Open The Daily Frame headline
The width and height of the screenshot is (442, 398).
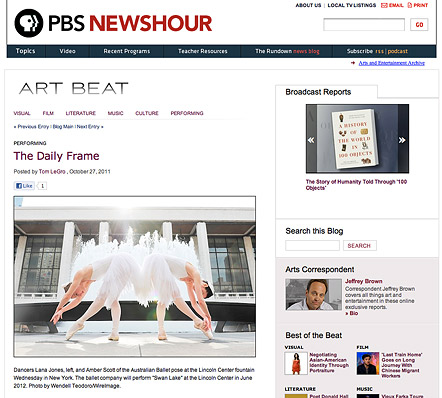click(x=56, y=156)
